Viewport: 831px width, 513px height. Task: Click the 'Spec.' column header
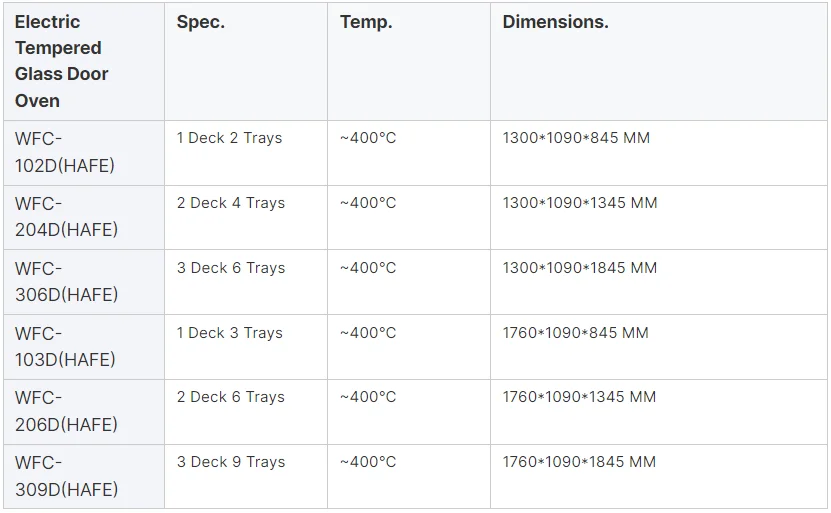coord(200,22)
